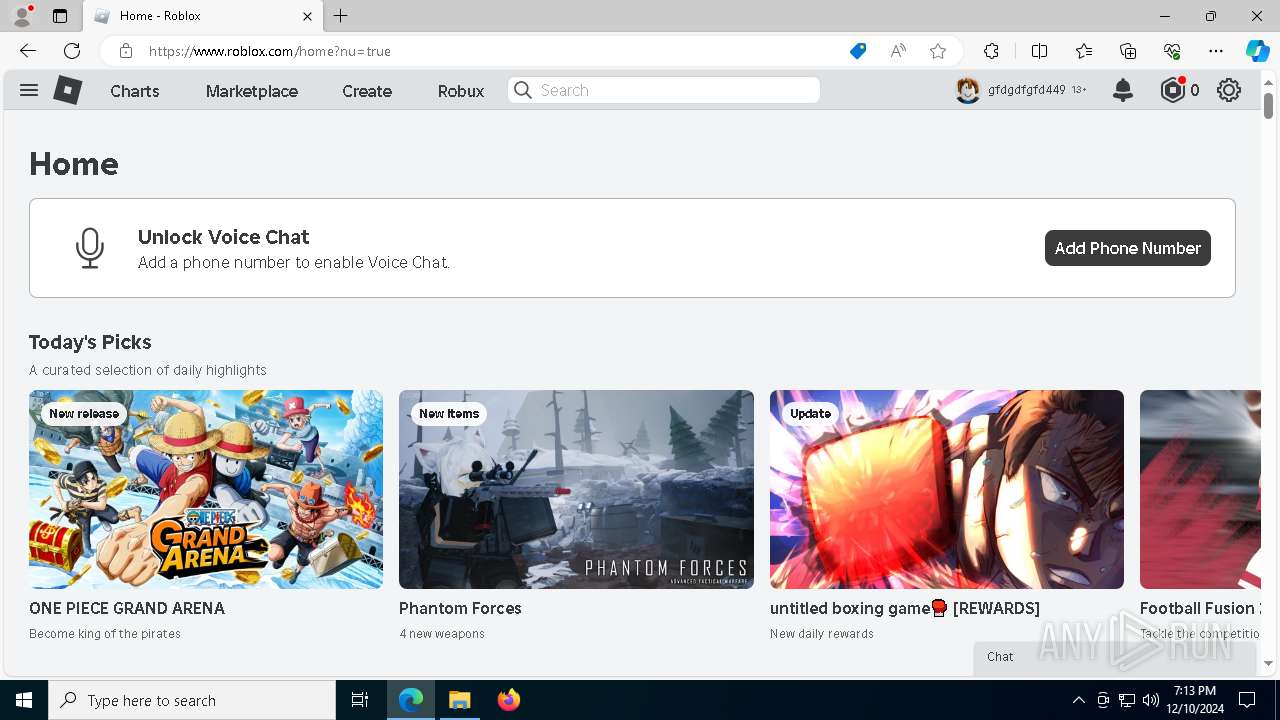Open the untitled boxing game thumbnail
1280x720 pixels.
click(x=947, y=489)
